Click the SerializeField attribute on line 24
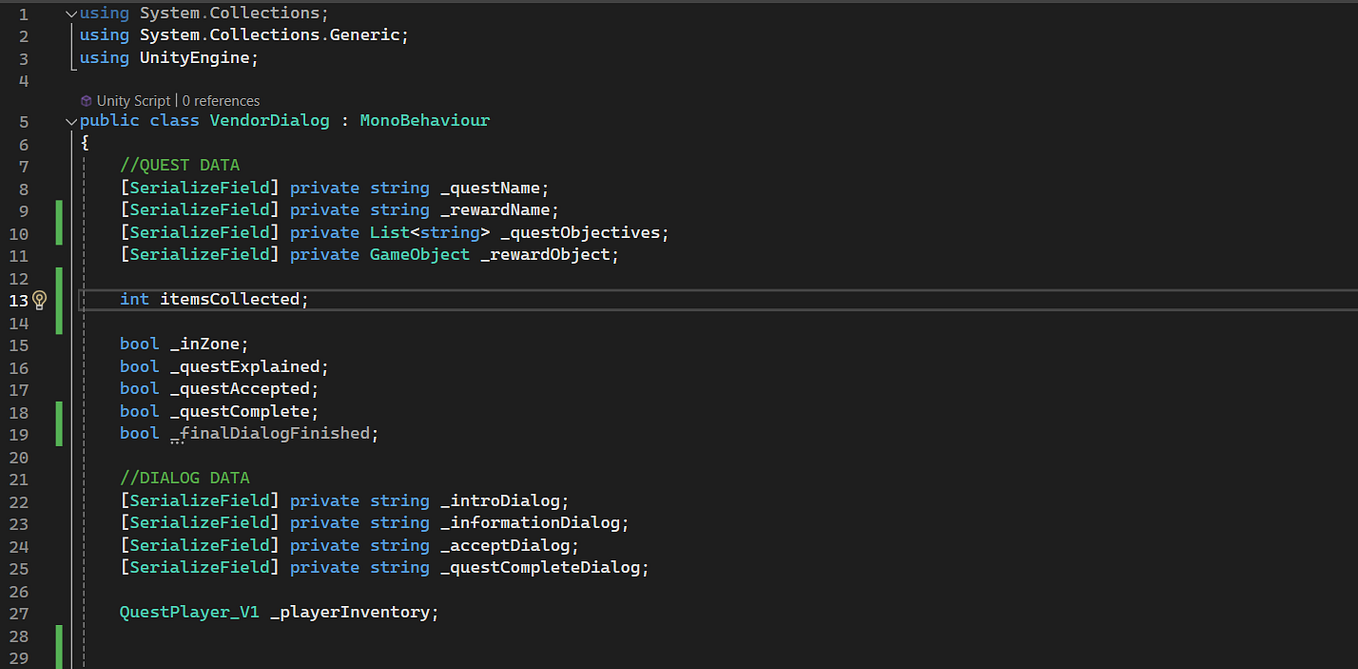1358x669 pixels. click(x=198, y=544)
